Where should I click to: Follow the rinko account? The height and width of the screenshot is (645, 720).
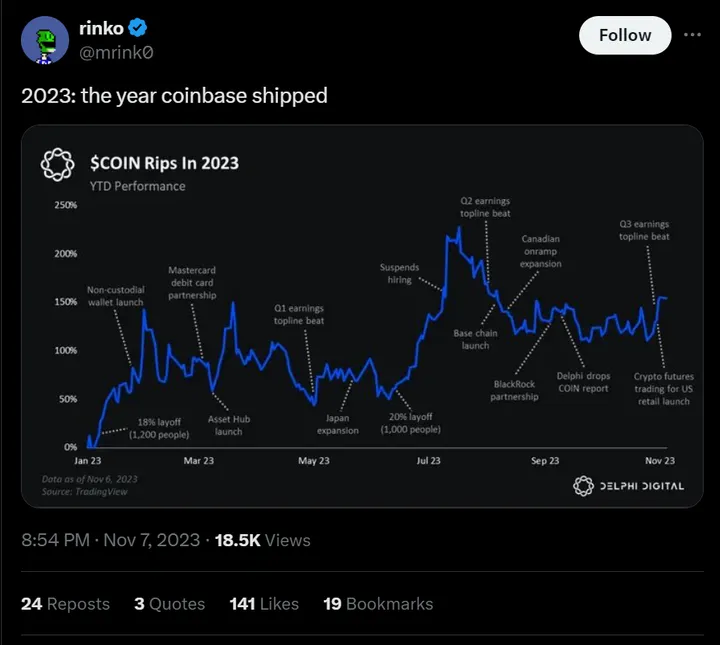[625, 35]
